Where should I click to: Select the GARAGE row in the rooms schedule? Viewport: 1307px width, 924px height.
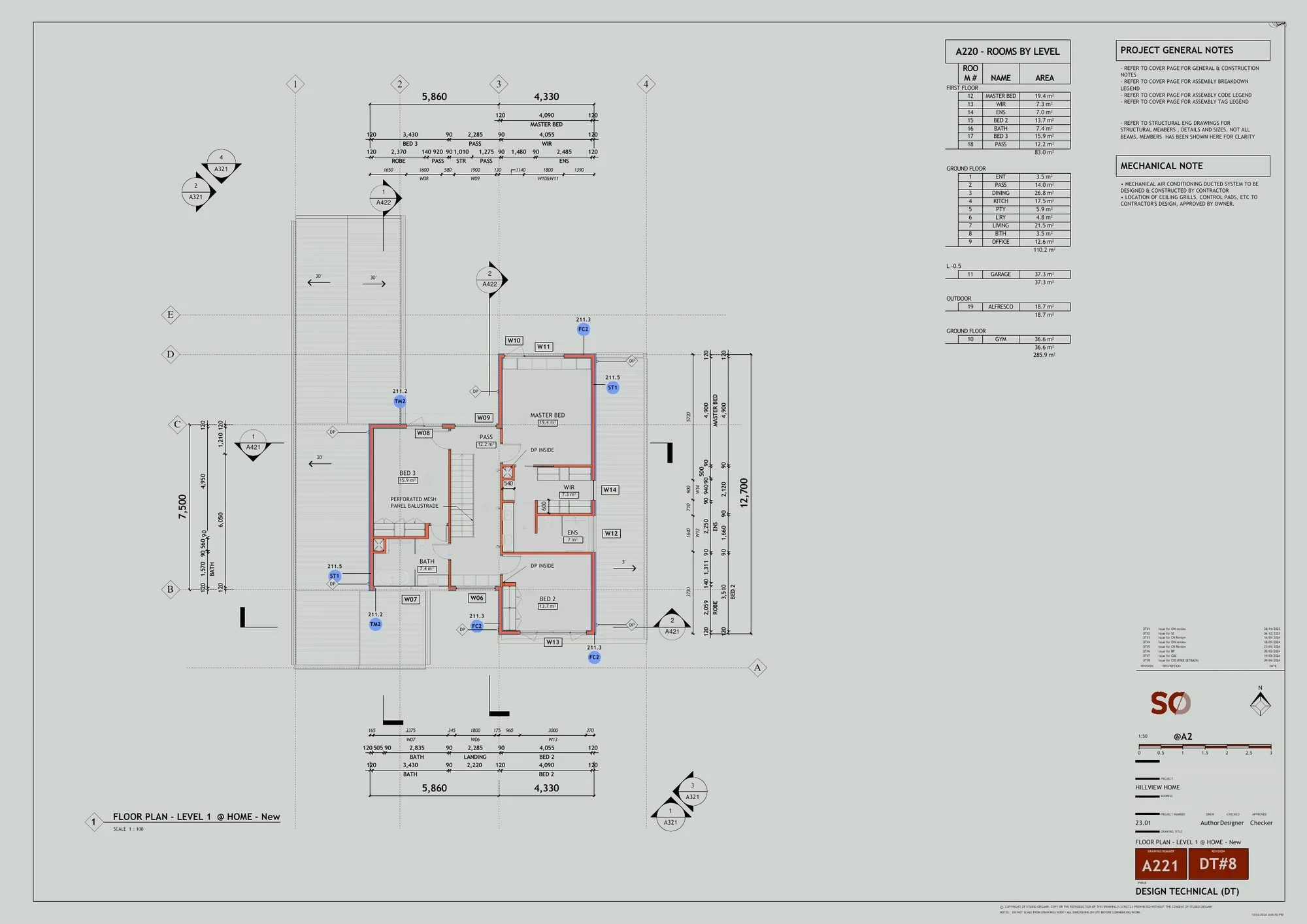(x=1014, y=274)
